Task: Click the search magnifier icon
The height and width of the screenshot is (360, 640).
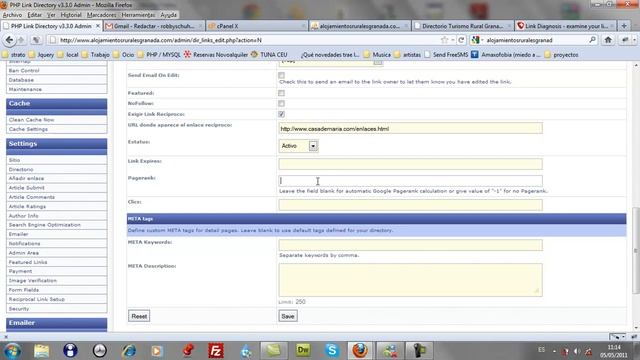Action: coord(592,40)
